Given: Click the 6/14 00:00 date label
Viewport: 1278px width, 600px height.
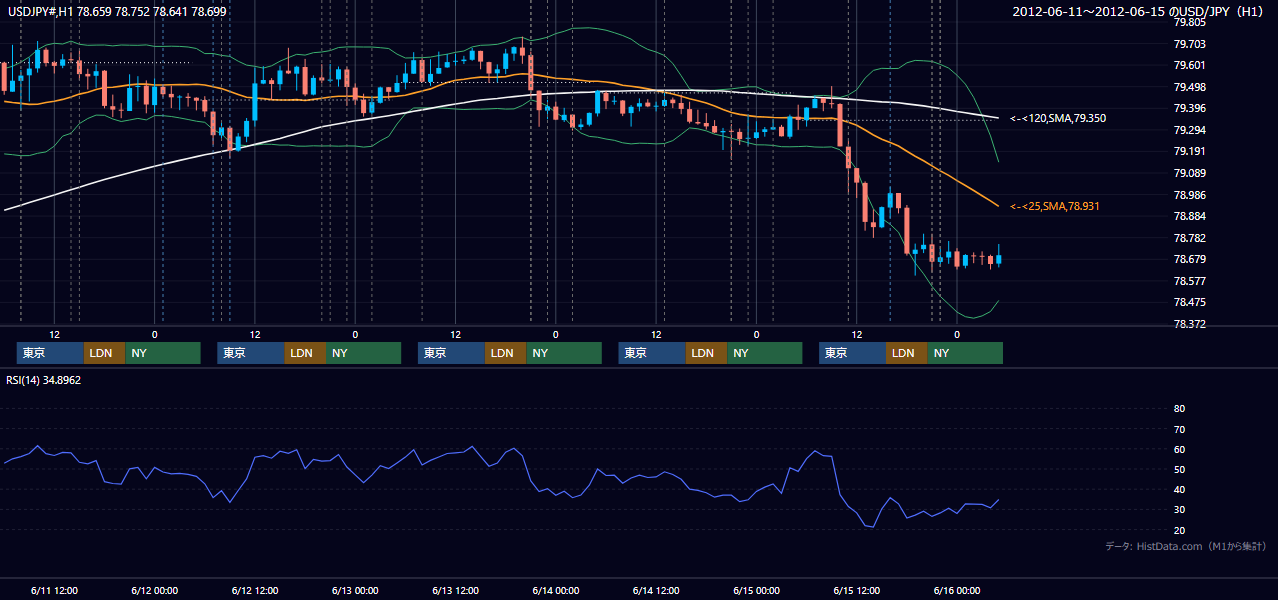Looking at the screenshot, I should [x=555, y=590].
